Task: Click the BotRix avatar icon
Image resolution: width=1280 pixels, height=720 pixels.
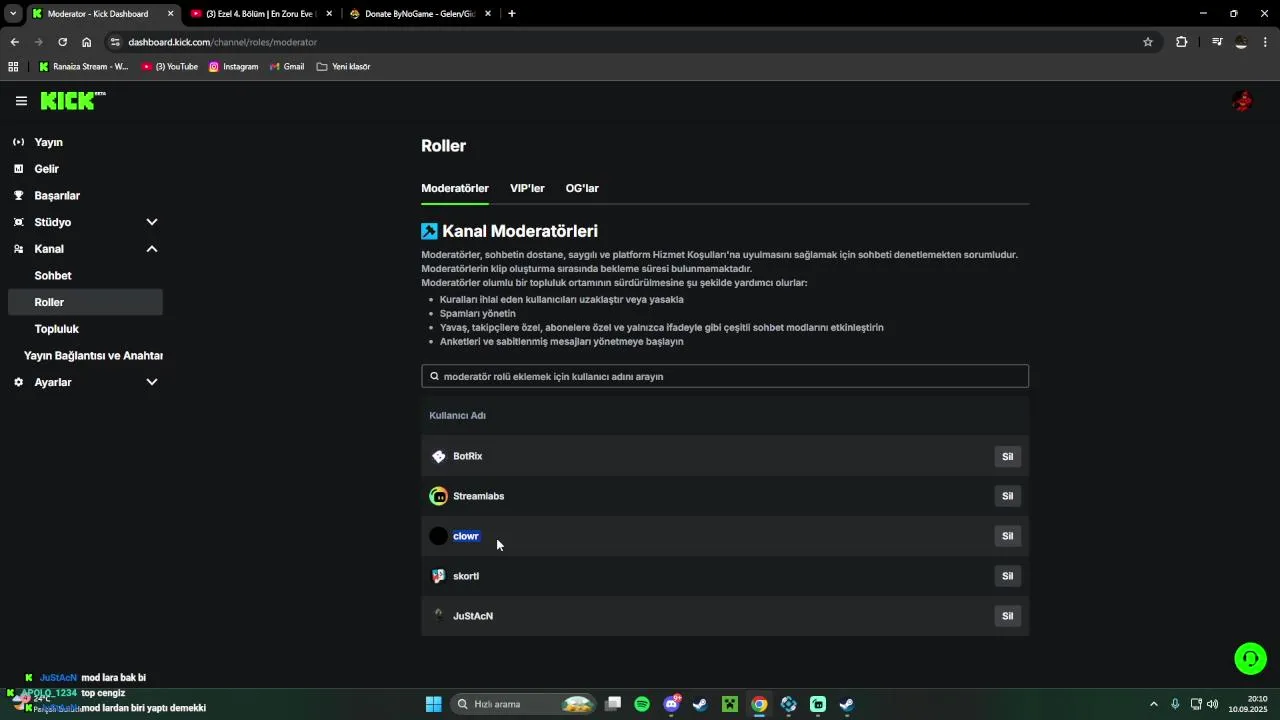Action: pyautogui.click(x=438, y=456)
